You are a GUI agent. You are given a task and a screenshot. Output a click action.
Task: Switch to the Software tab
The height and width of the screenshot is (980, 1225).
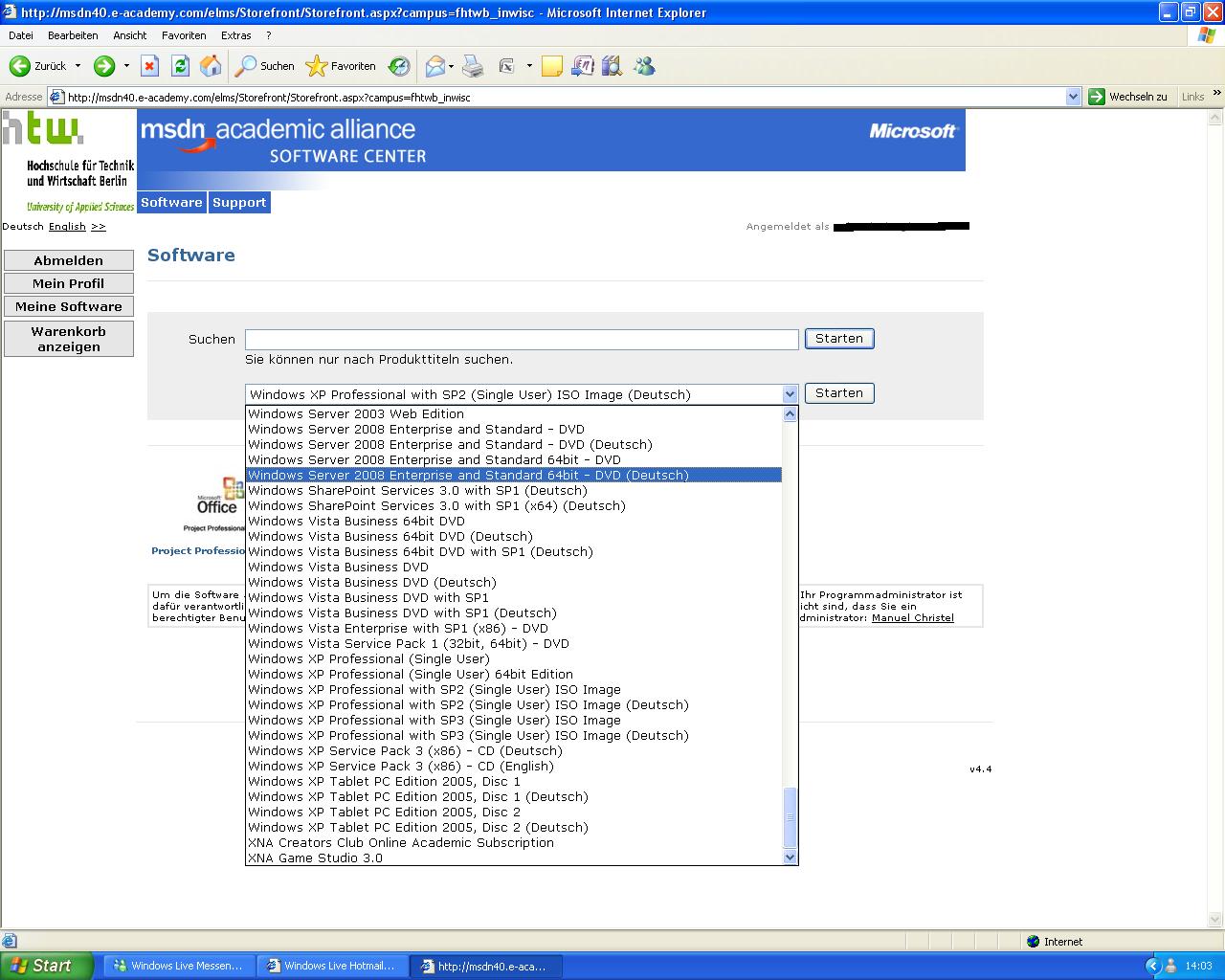click(x=171, y=202)
